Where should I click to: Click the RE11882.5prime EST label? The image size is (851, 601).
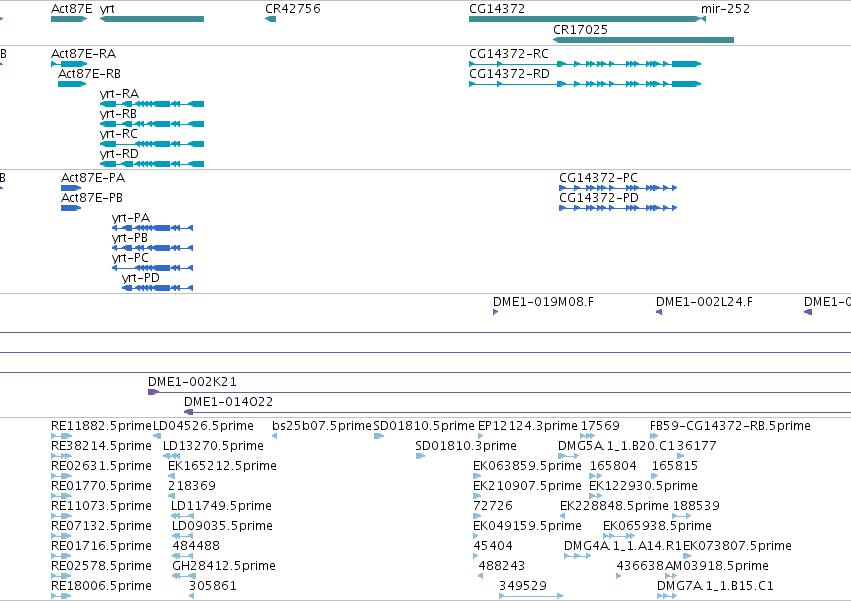tap(101, 426)
